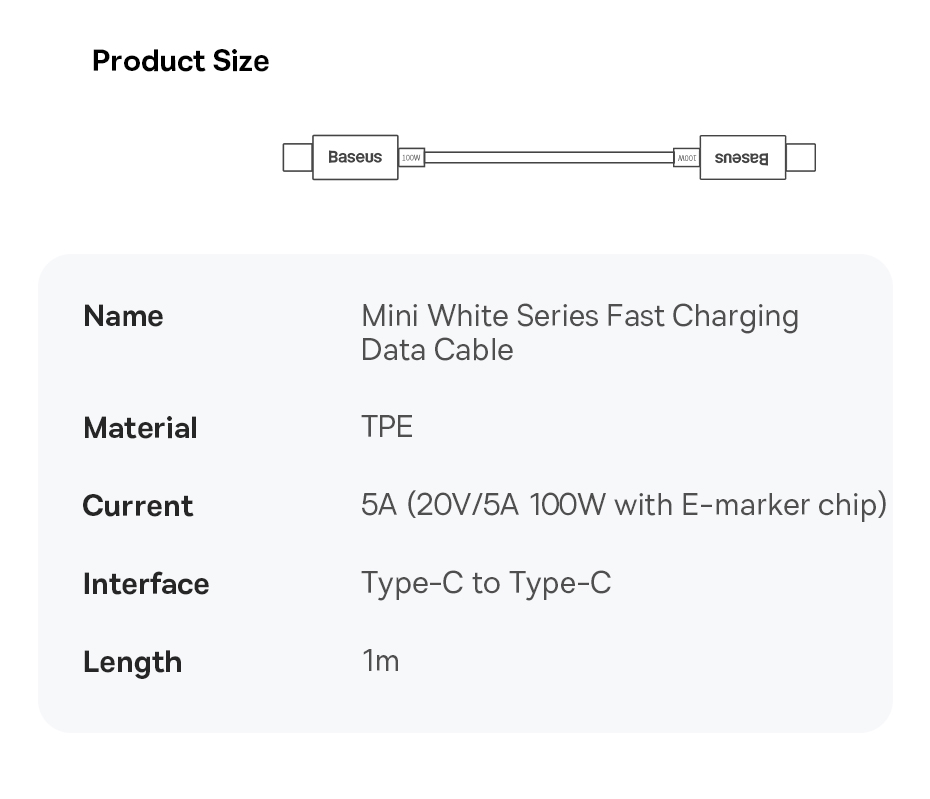Click the Product Size heading
The width and height of the screenshot is (930, 799).
(180, 61)
